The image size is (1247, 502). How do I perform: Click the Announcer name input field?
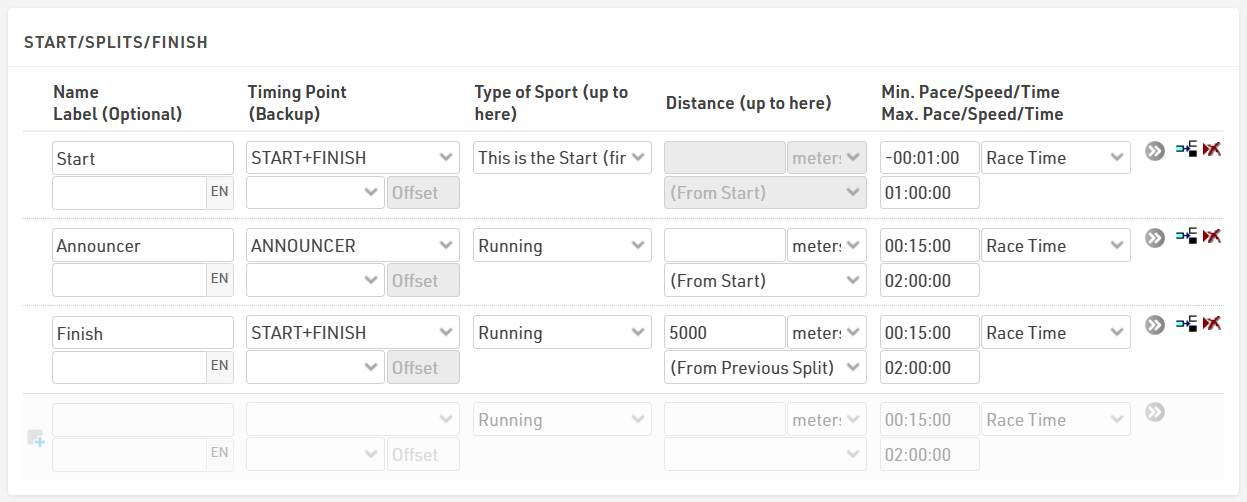142,246
